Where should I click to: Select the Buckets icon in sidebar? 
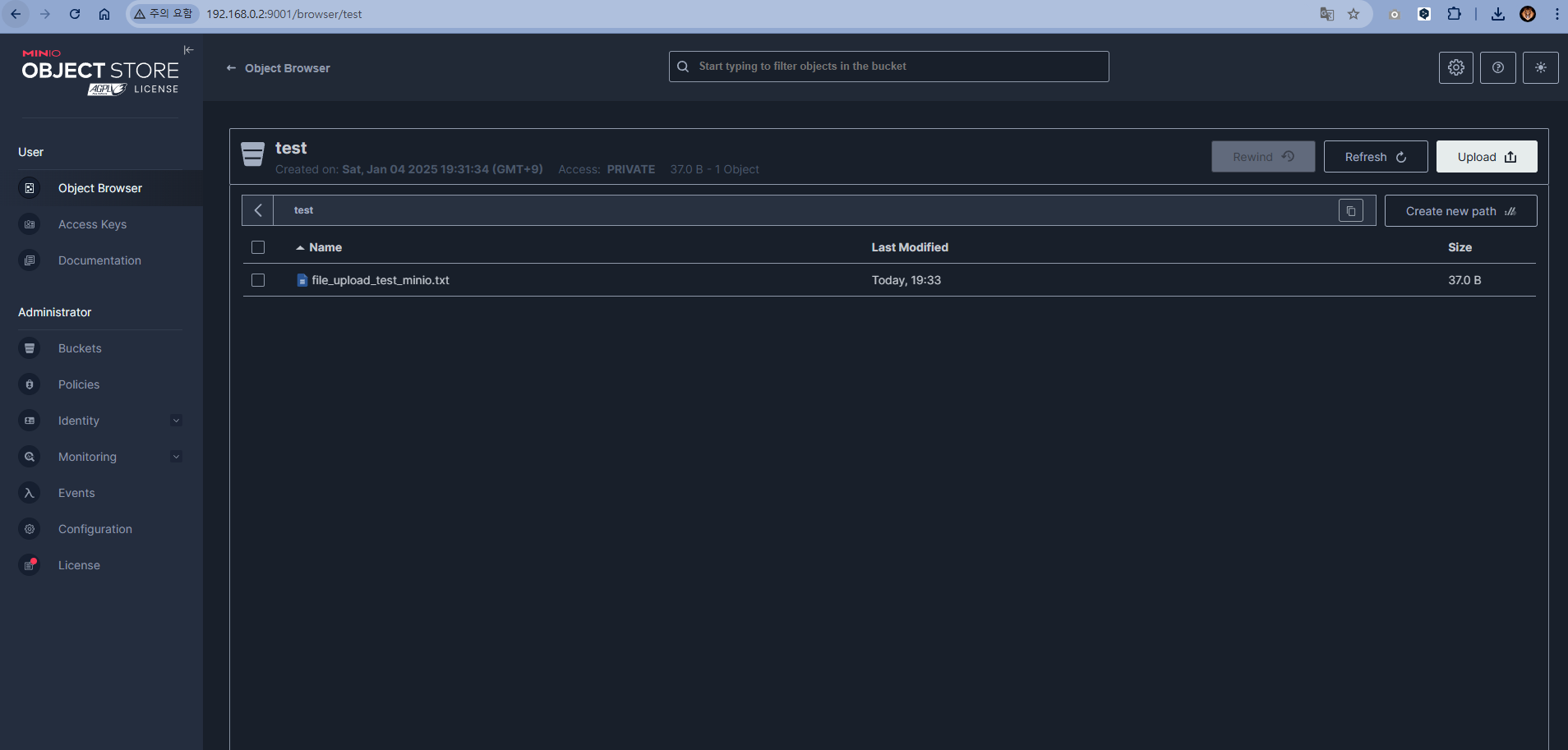pyautogui.click(x=30, y=347)
